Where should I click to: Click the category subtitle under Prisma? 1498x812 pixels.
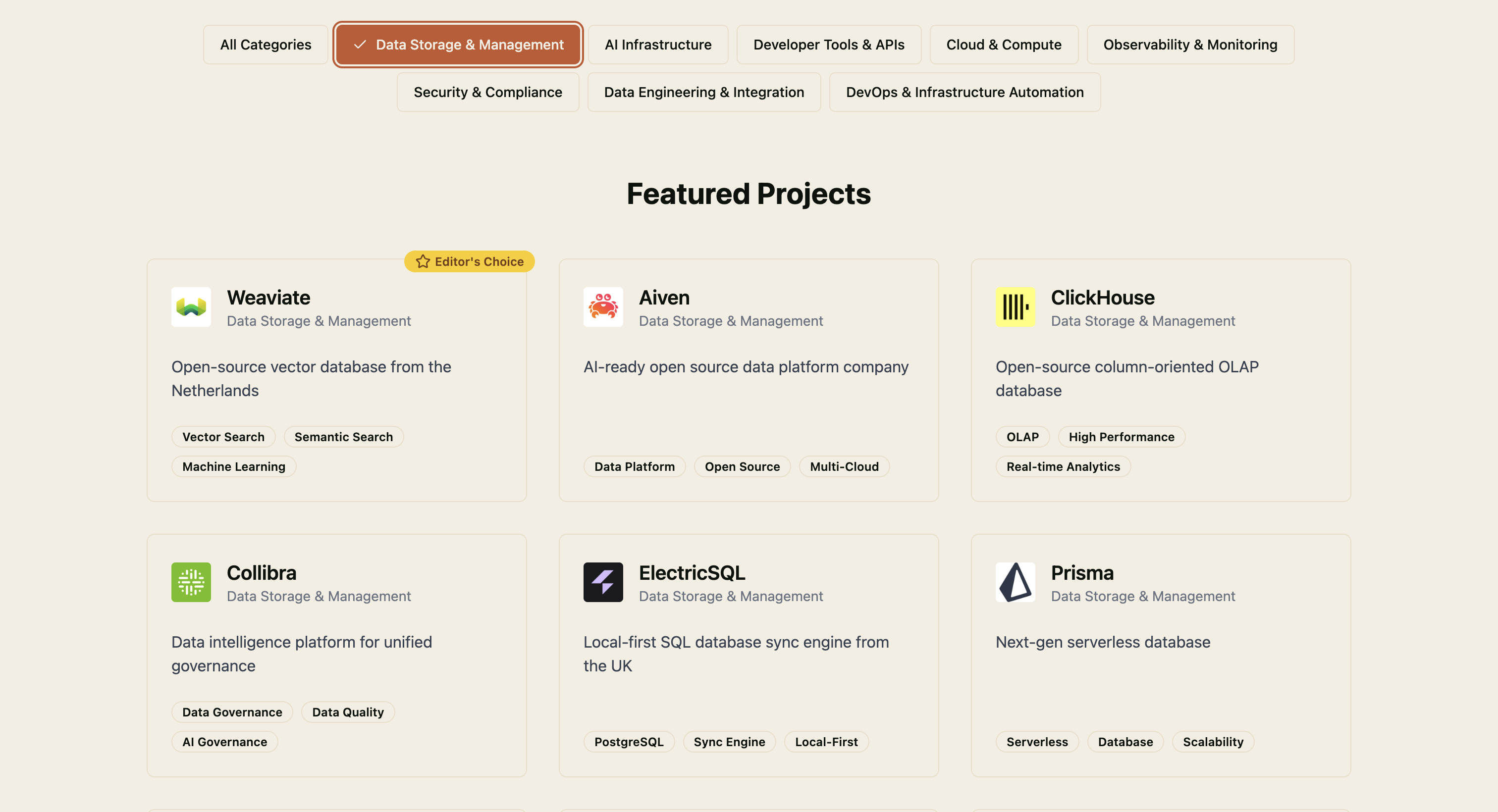1143,596
